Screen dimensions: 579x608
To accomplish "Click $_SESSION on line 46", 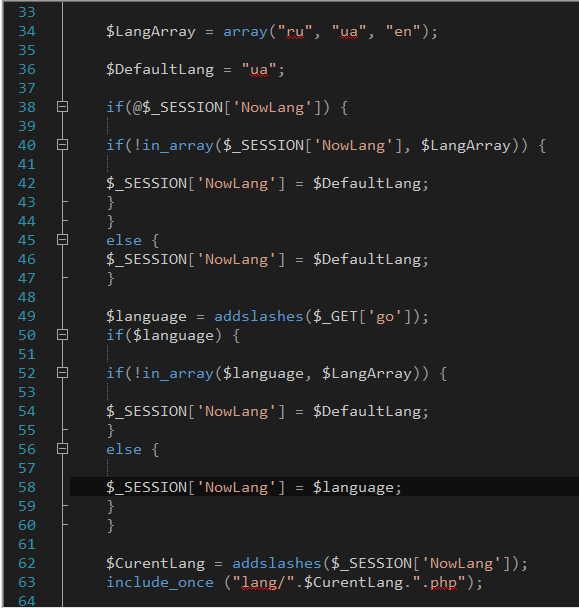I will click(x=147, y=259).
